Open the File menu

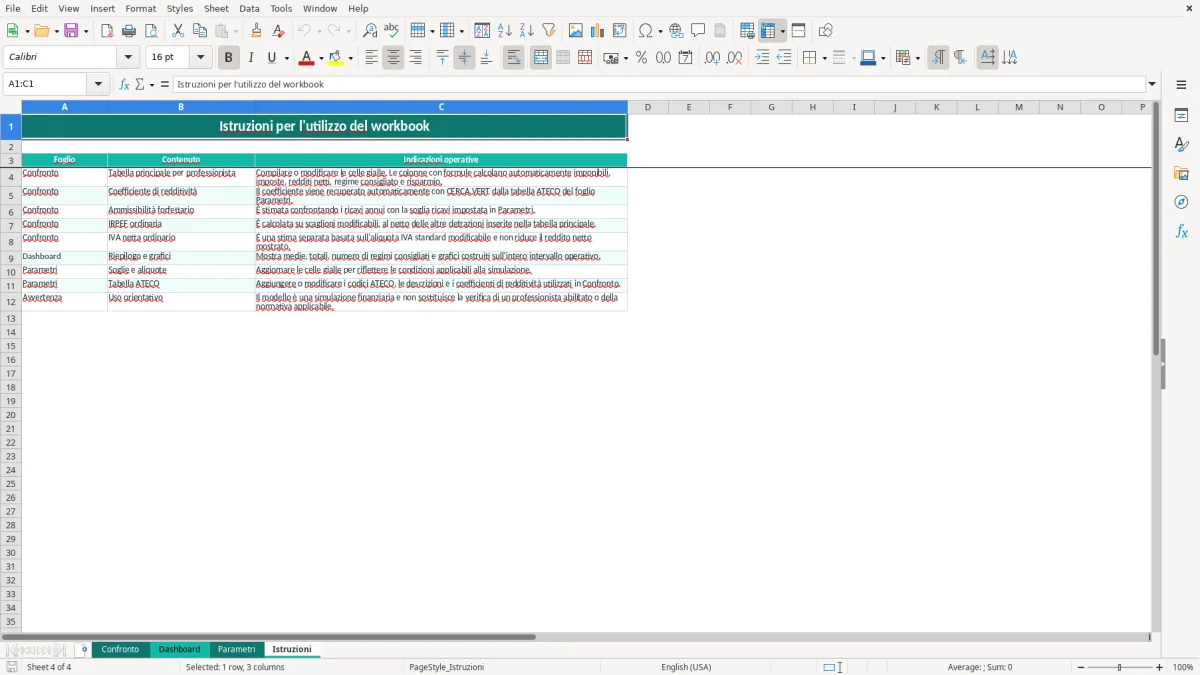tap(13, 8)
